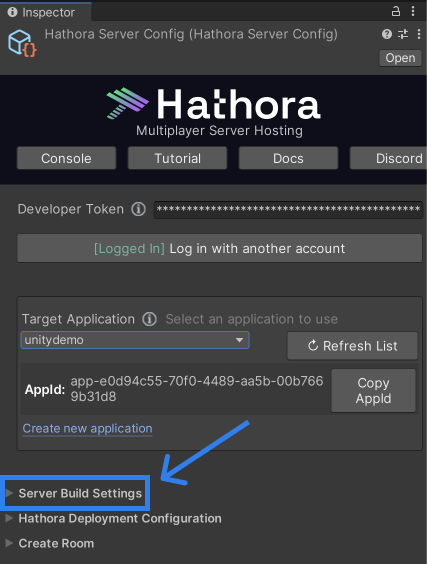
Task: Click the Developer Token field
Action: point(288,209)
